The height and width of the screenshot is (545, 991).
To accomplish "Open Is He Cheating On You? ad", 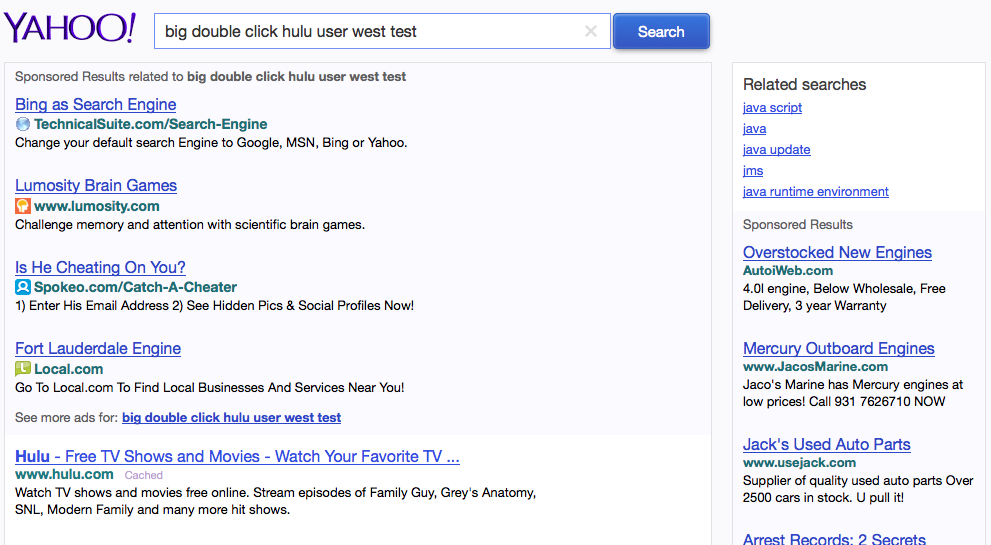I will (x=100, y=267).
